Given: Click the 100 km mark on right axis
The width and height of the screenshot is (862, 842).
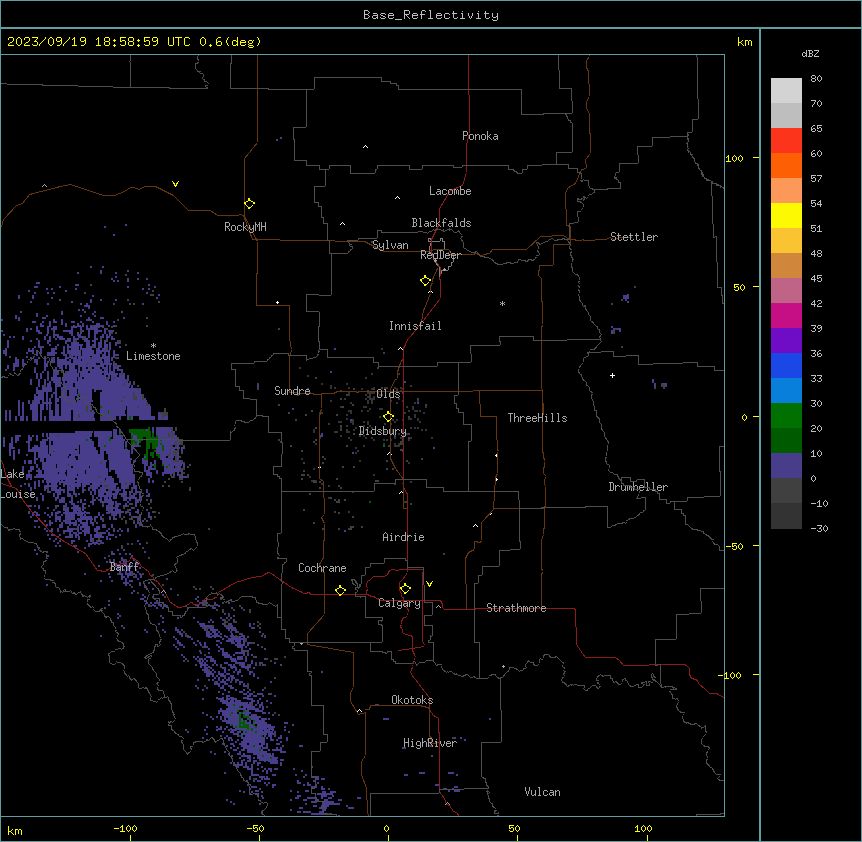Looking at the screenshot, I should point(734,158).
